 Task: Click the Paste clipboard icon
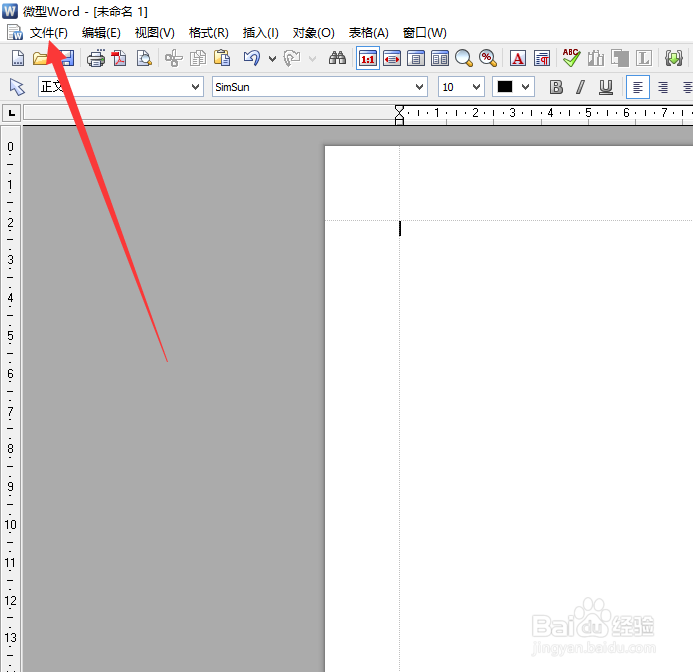(x=222, y=58)
